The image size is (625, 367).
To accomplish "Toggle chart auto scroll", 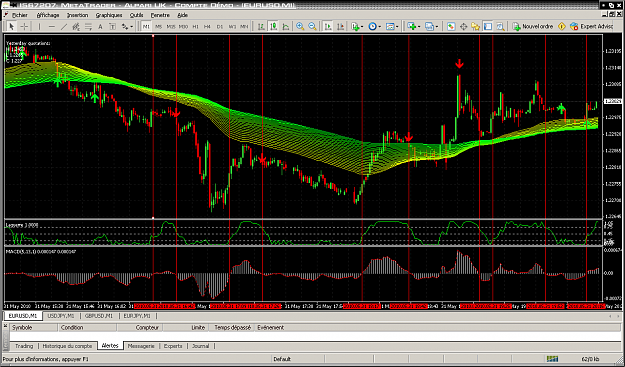I will point(328,27).
